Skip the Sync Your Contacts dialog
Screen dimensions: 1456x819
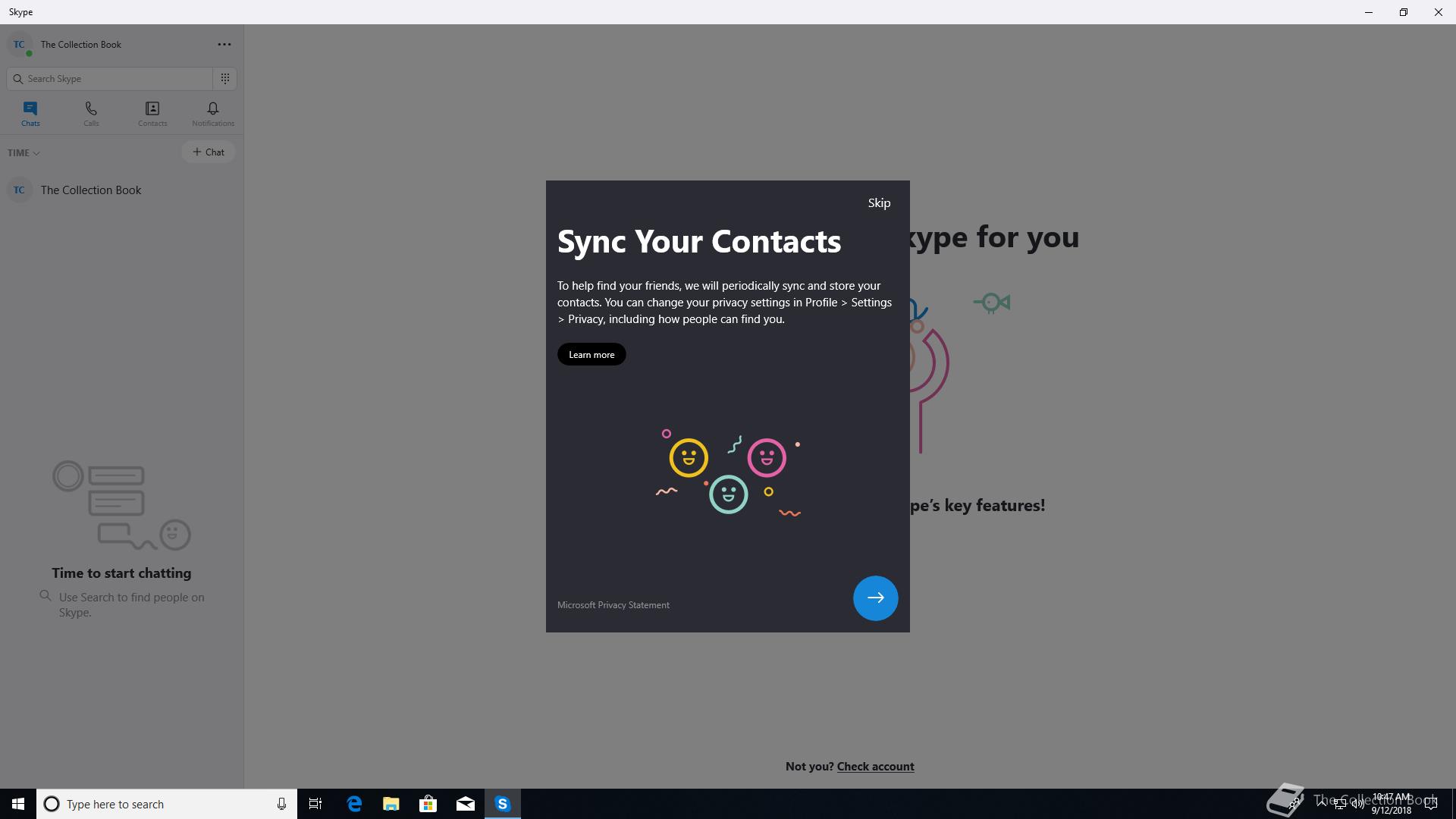click(879, 203)
